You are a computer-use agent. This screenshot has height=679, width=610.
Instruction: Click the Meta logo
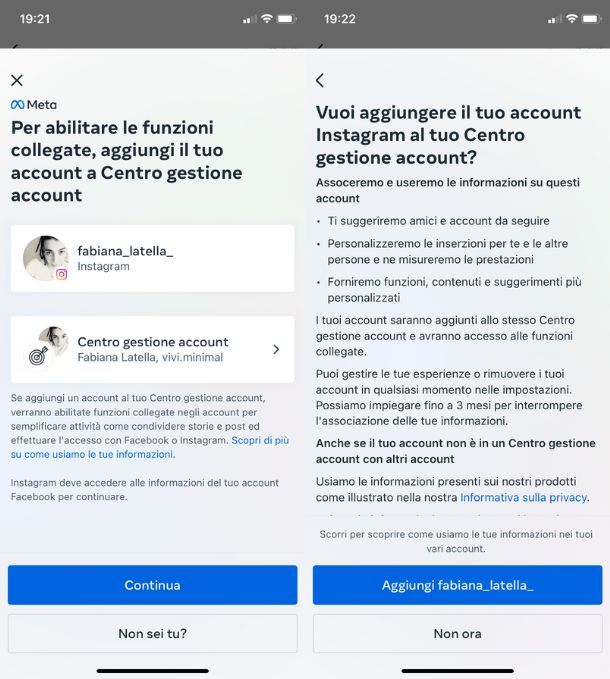tap(34, 104)
